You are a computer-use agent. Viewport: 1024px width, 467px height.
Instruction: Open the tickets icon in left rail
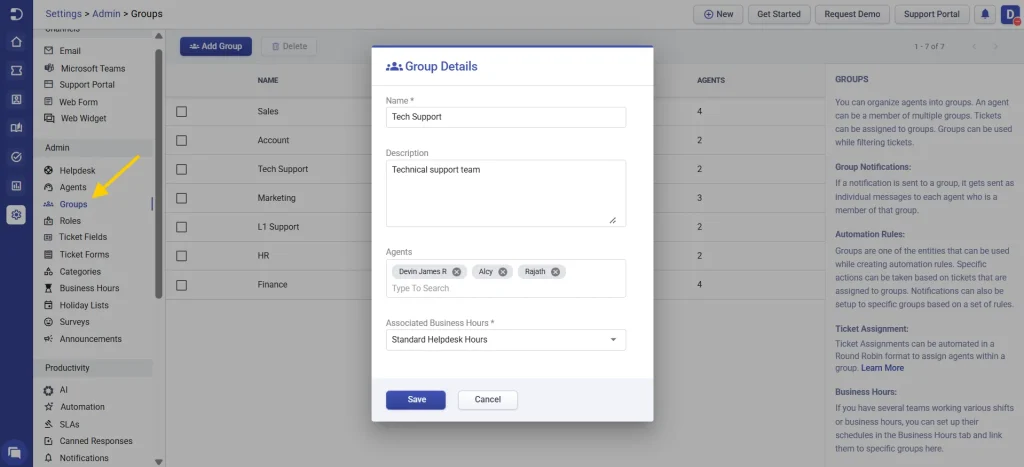(x=16, y=71)
